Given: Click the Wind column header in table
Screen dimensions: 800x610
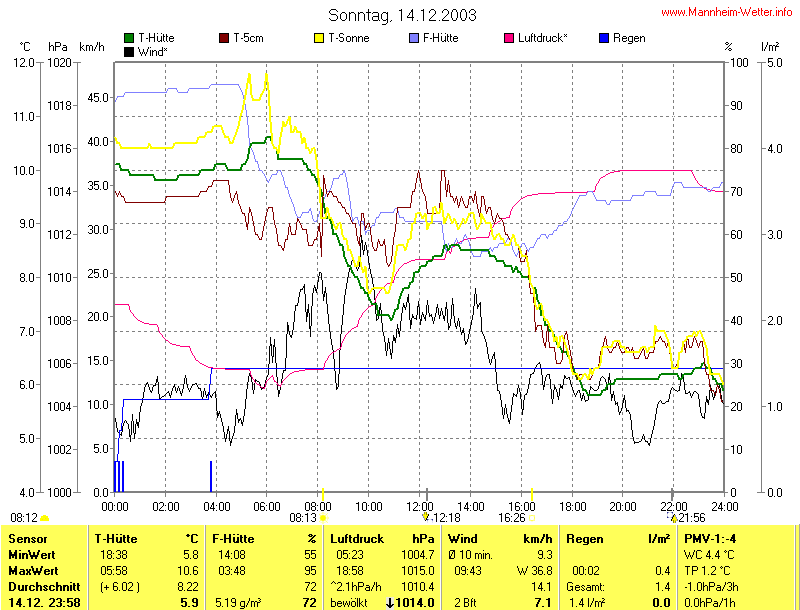Looking at the screenshot, I should [463, 539].
